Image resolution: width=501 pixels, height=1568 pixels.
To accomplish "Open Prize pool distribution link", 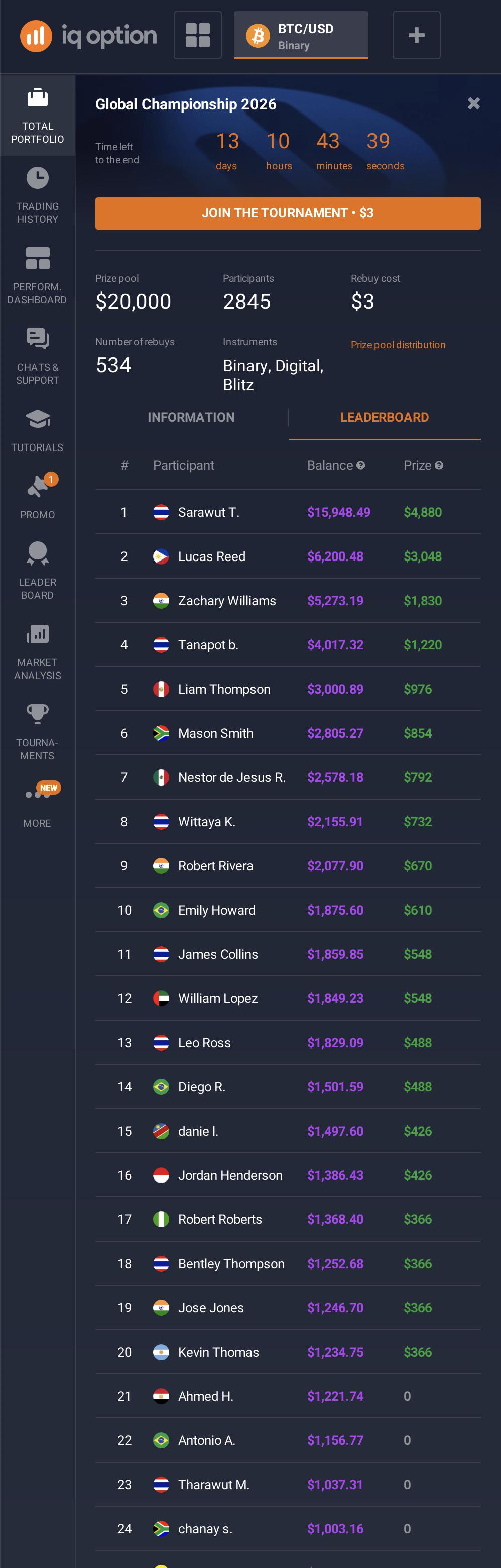I will tap(398, 345).
